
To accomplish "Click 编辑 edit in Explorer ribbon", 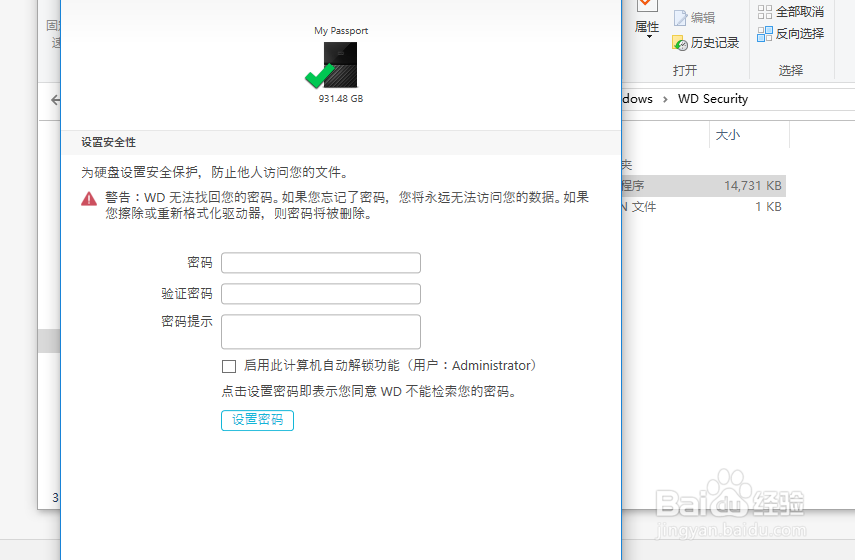I will [x=694, y=18].
